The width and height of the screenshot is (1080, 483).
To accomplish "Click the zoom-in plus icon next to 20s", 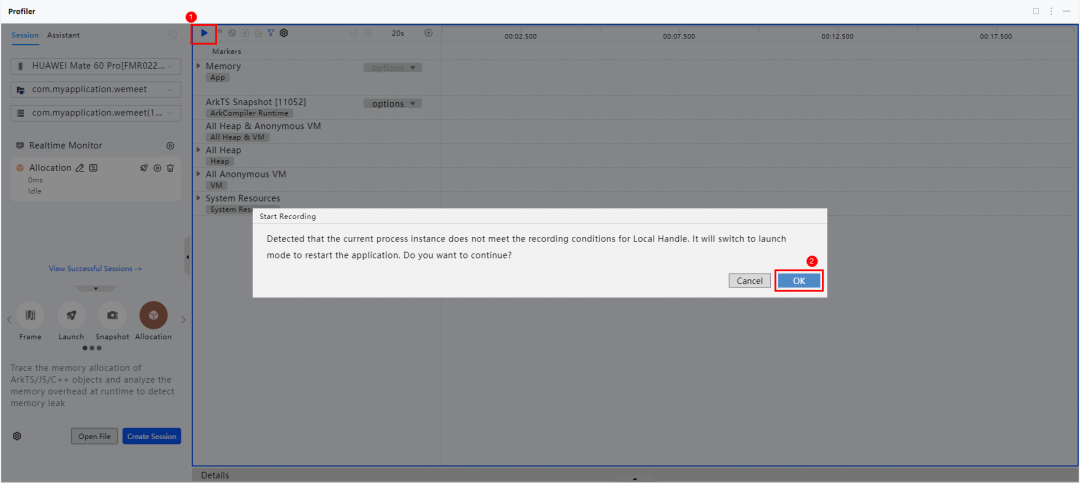I will pos(428,33).
